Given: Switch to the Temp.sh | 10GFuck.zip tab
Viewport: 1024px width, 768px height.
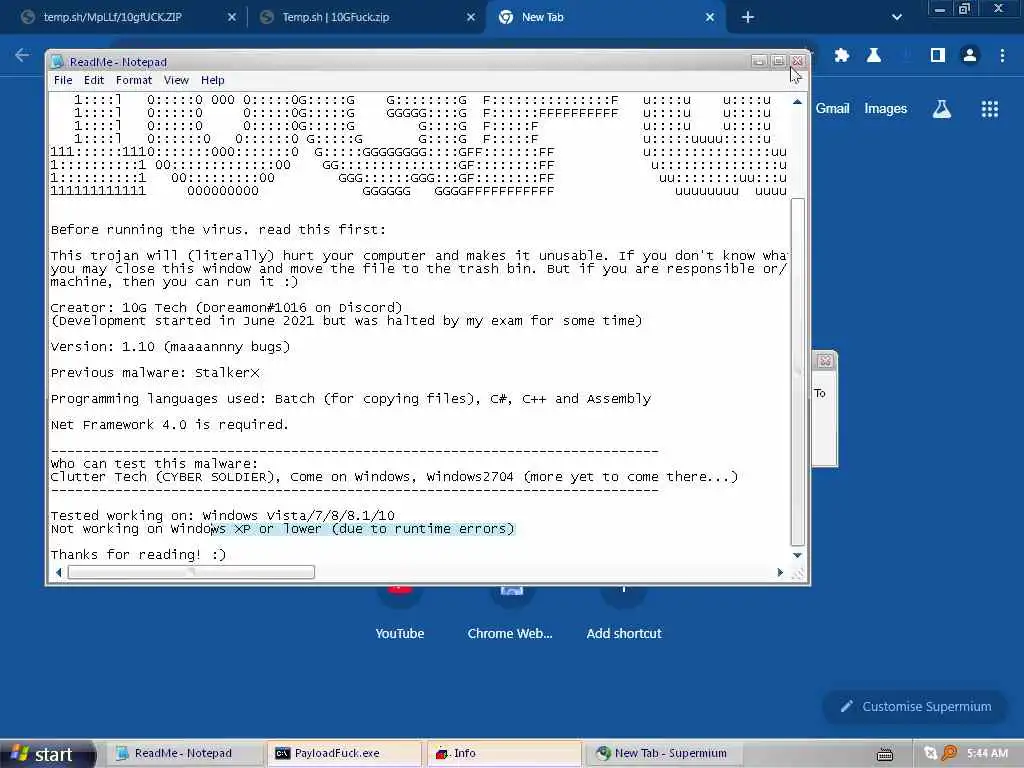Looking at the screenshot, I should (x=336, y=18).
